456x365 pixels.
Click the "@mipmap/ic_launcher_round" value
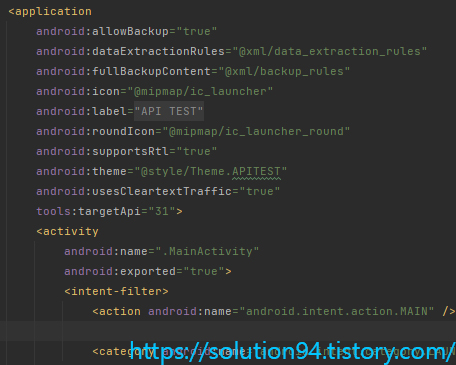(256, 131)
